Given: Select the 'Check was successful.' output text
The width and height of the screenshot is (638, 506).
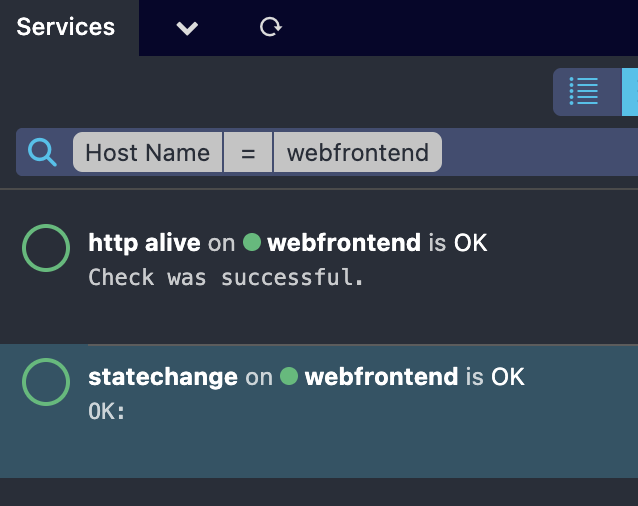Looking at the screenshot, I should [226, 277].
